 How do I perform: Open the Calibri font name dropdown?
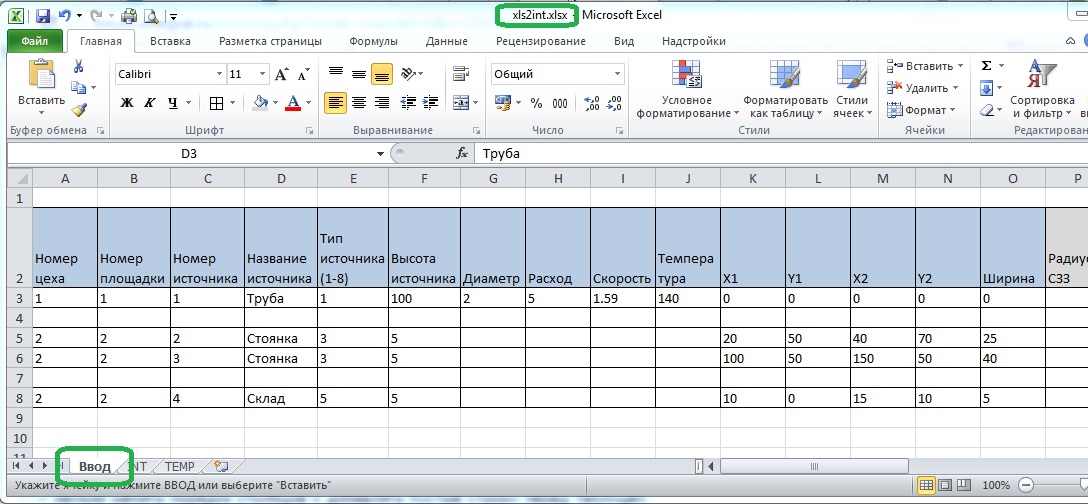tap(220, 74)
